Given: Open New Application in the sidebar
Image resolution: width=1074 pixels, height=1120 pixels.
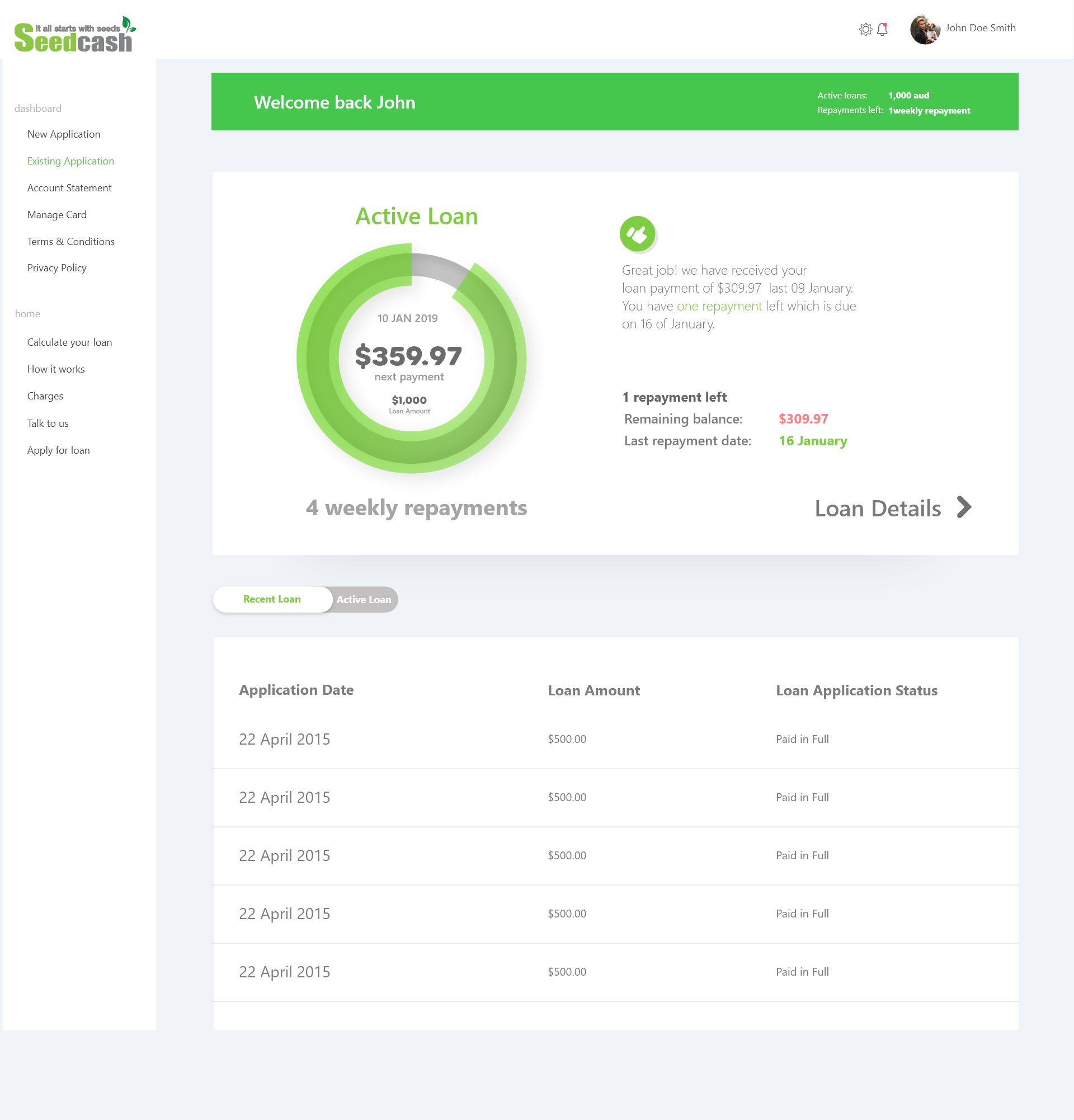Looking at the screenshot, I should click(64, 134).
